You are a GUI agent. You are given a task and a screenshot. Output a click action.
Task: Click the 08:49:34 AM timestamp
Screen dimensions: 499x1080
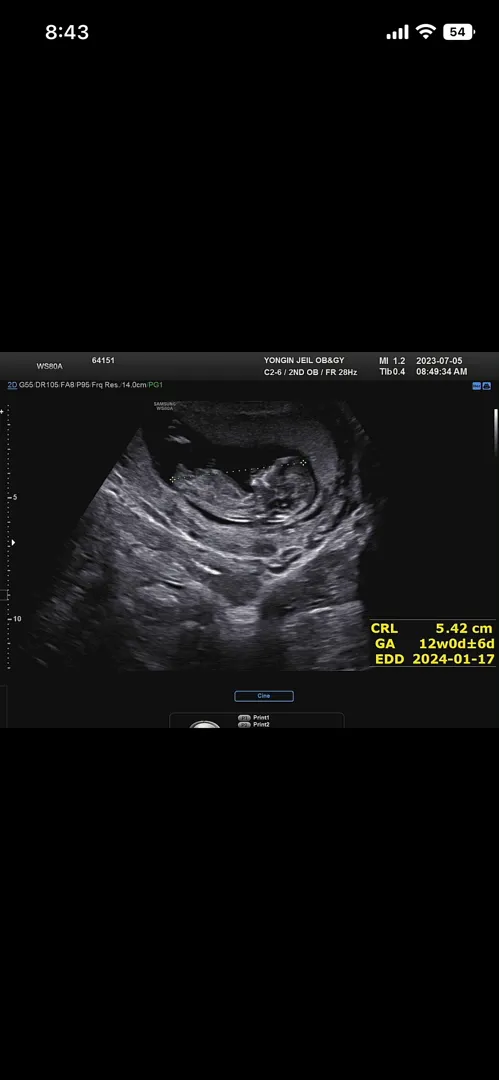(442, 372)
